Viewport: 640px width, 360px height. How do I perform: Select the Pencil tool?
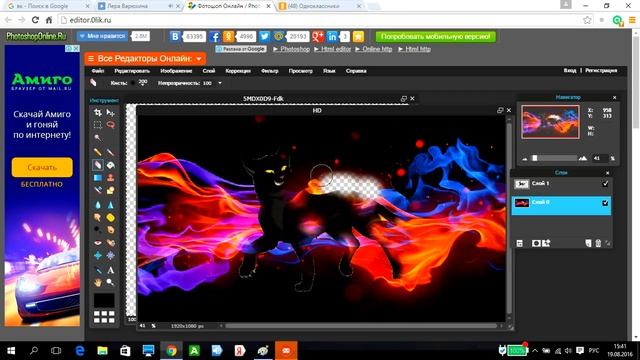click(x=98, y=152)
